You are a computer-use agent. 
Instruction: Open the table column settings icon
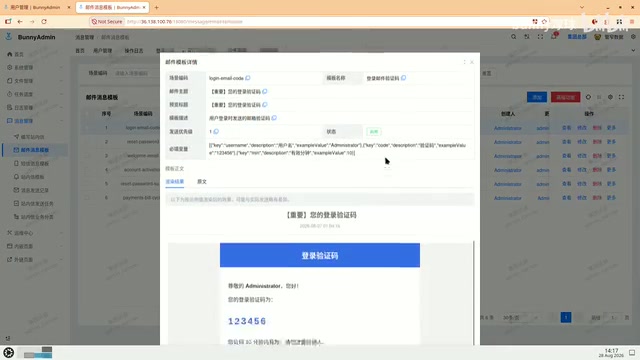click(610, 97)
